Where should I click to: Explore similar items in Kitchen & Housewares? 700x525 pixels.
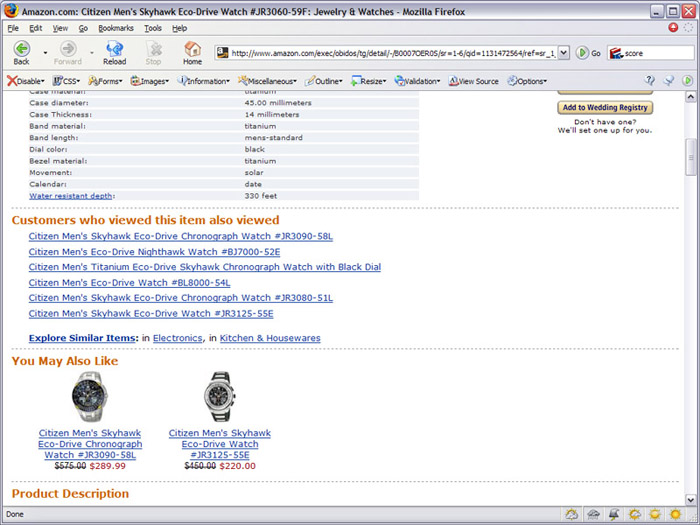click(x=270, y=338)
